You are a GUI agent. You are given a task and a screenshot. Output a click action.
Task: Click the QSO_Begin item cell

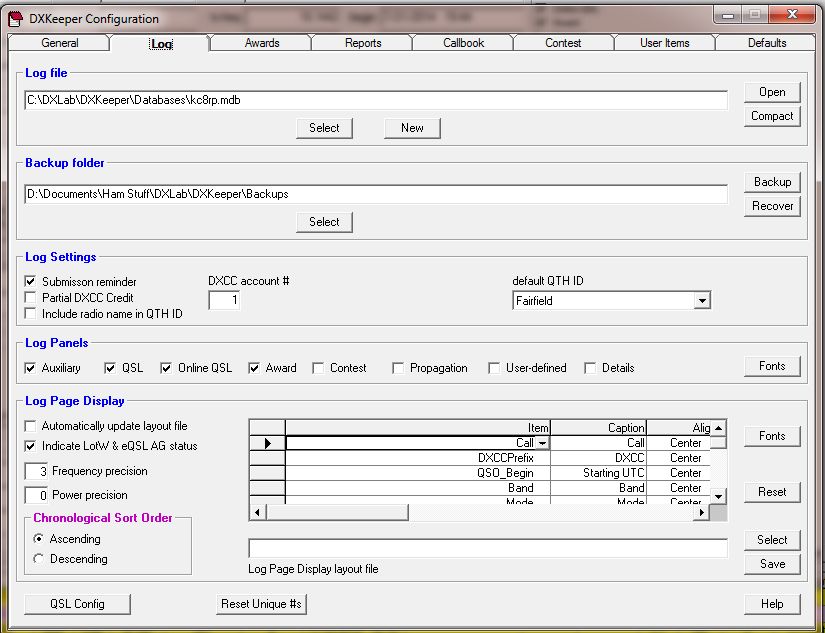pos(418,473)
